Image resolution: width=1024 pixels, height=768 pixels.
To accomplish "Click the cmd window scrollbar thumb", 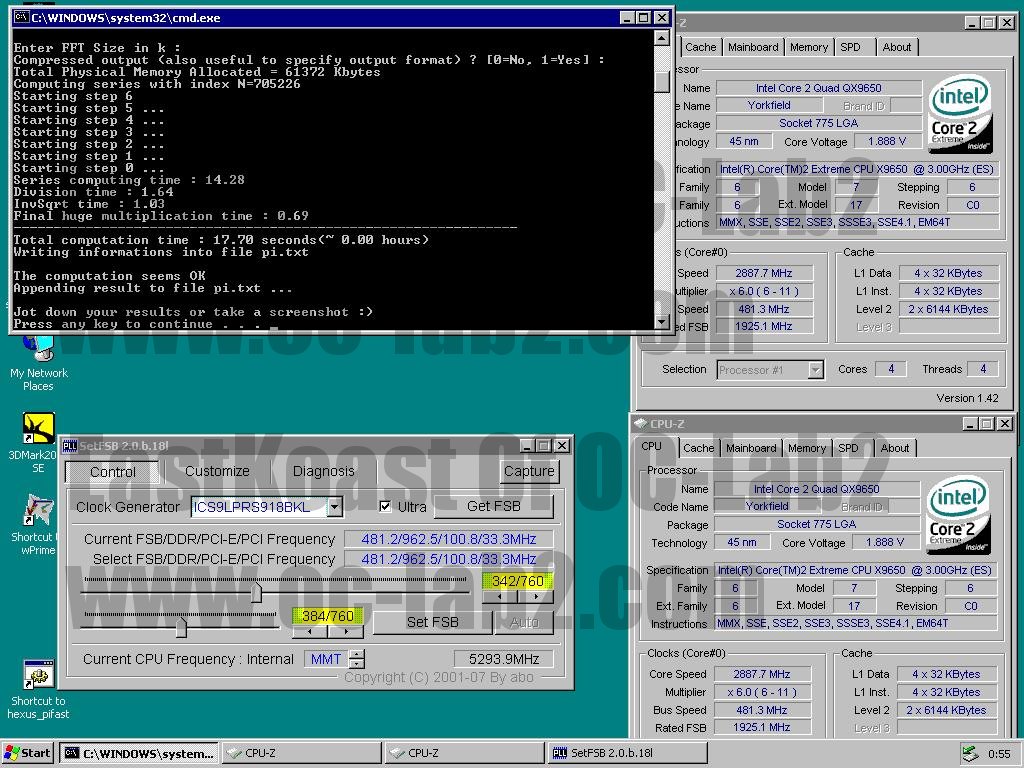I will (662, 81).
